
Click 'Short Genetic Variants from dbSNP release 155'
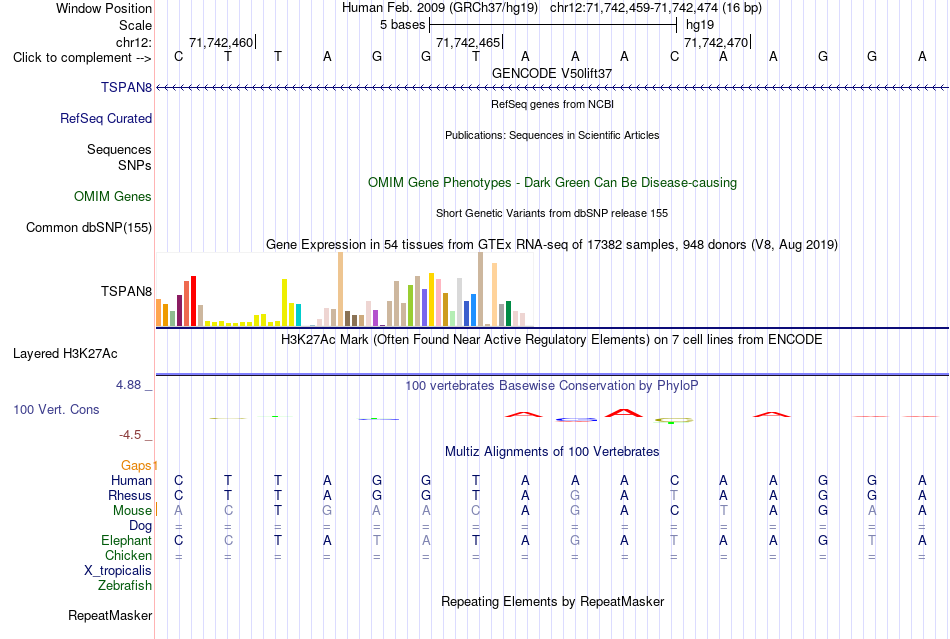point(552,213)
